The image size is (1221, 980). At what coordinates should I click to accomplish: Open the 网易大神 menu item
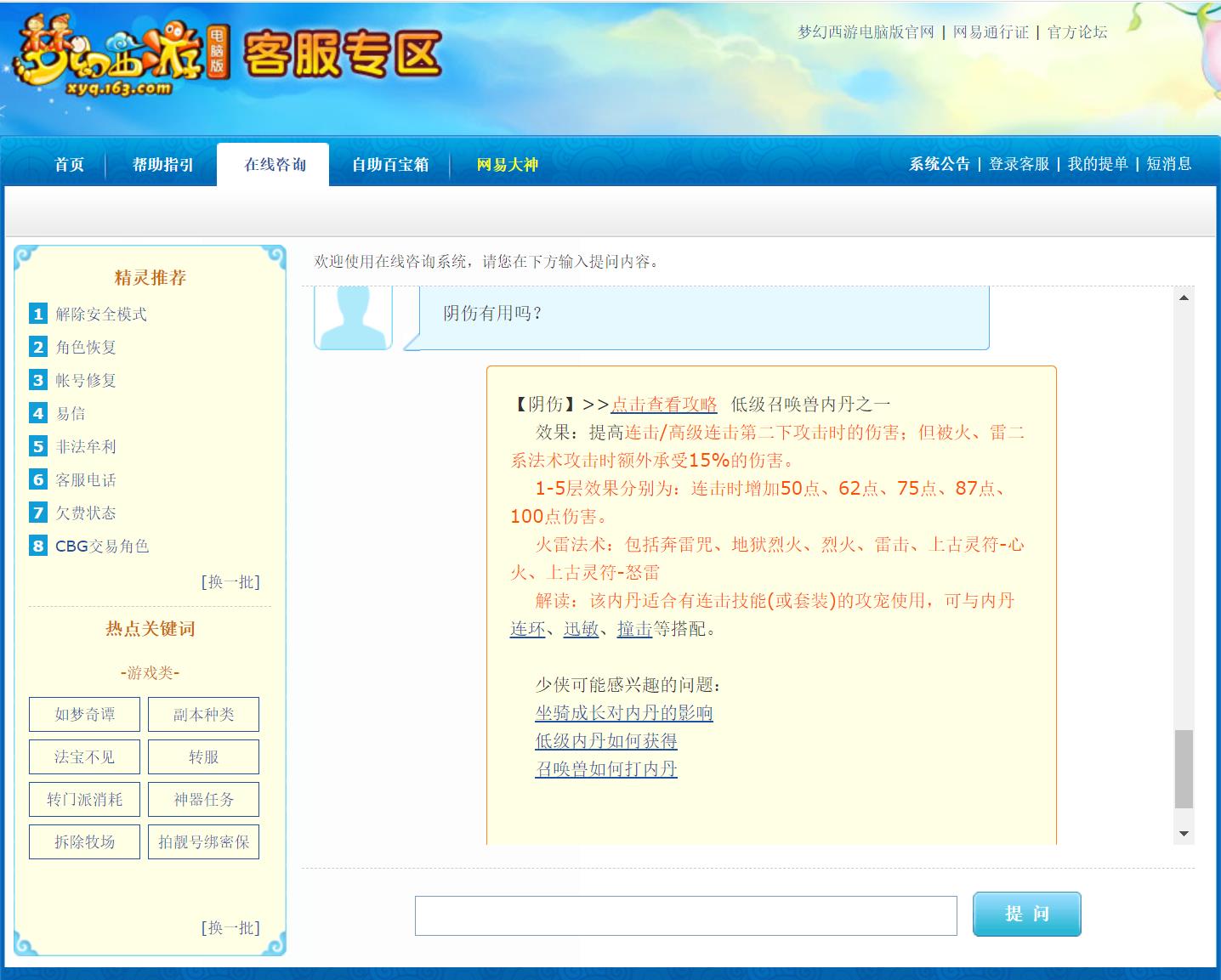pyautogui.click(x=505, y=164)
